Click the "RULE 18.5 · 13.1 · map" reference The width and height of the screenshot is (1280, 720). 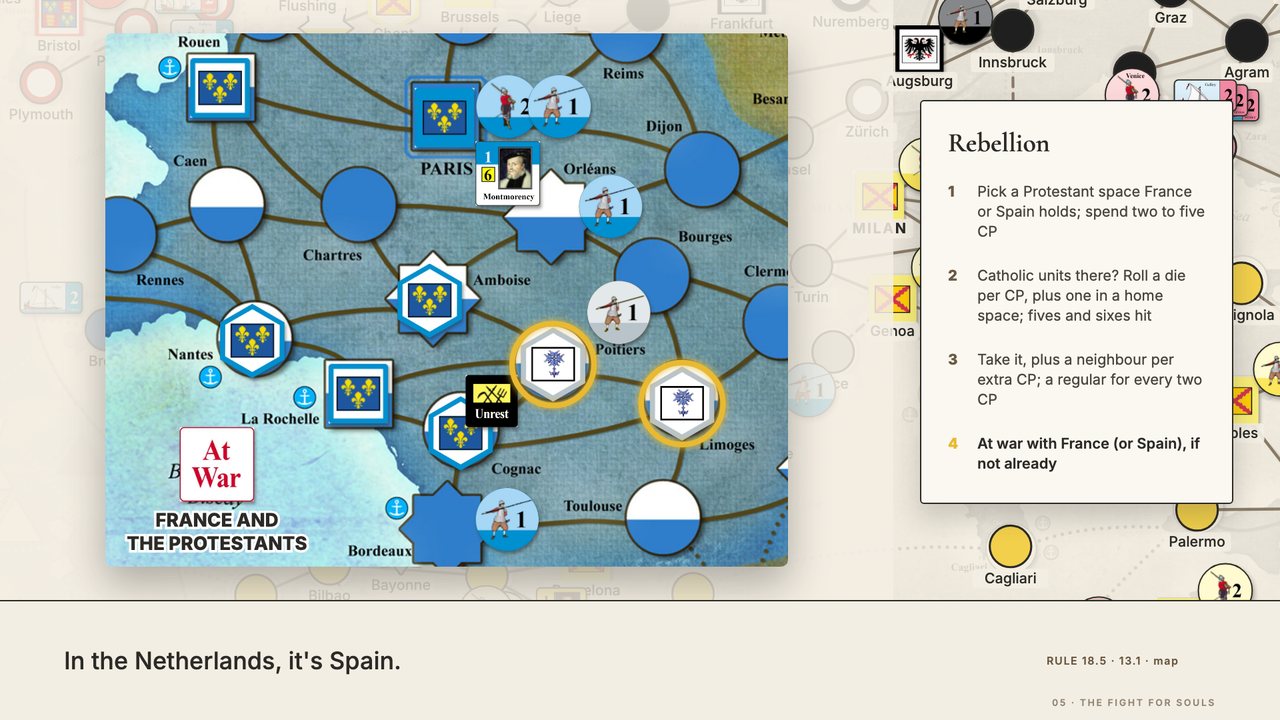point(1112,661)
